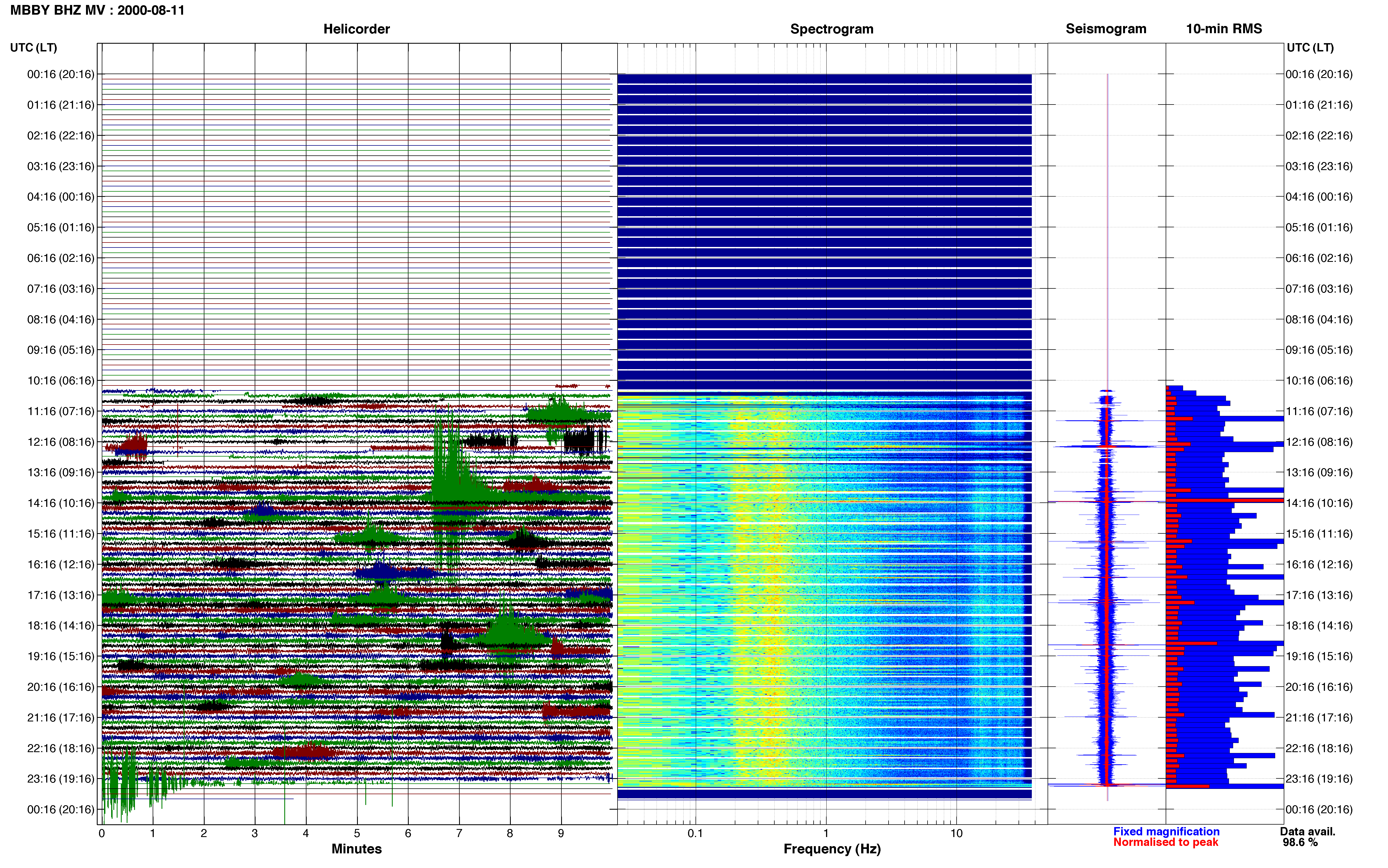Click the 'Normalised to peak' legend text

(x=1165, y=842)
